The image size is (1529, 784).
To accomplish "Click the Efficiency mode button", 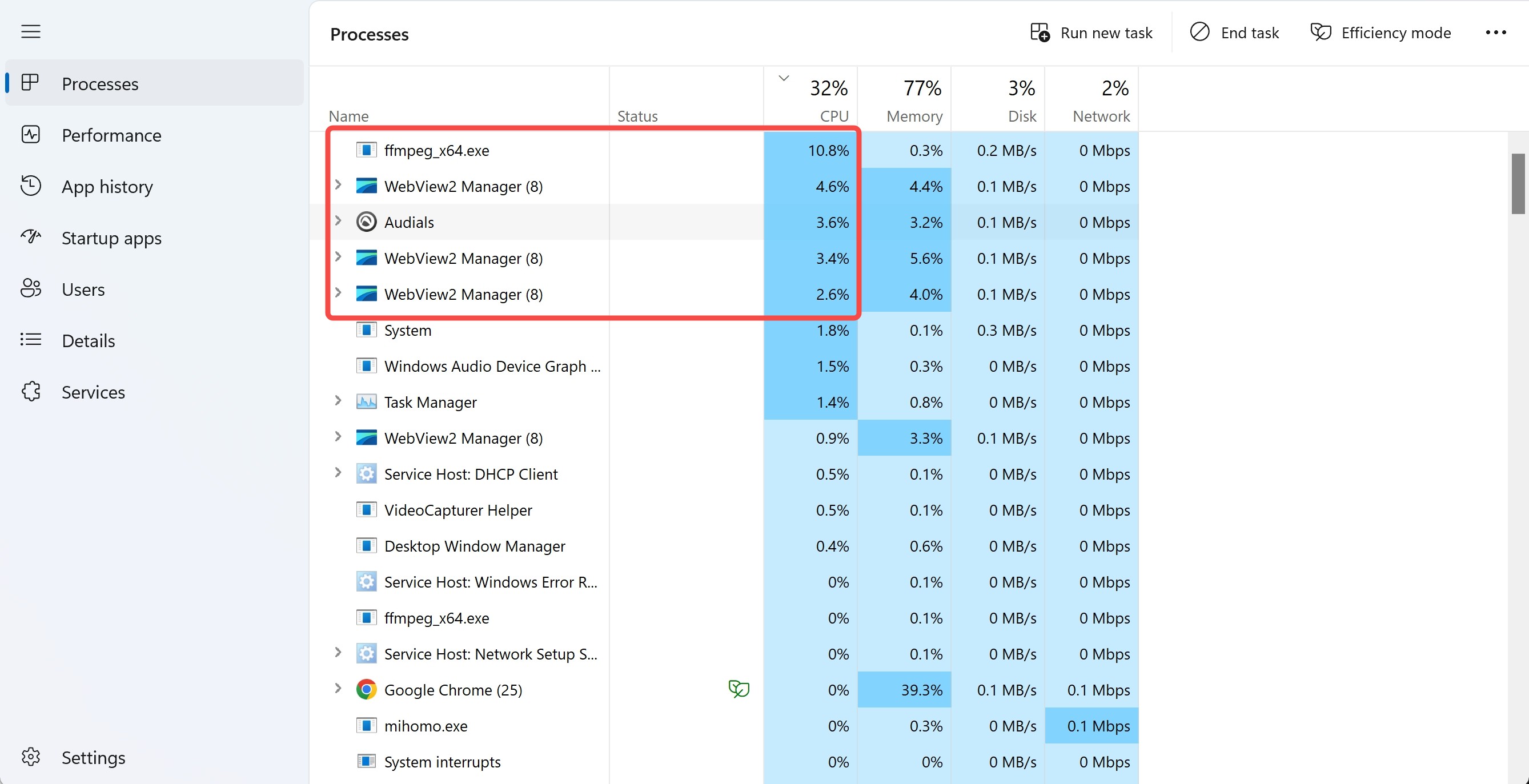I will pos(1380,33).
